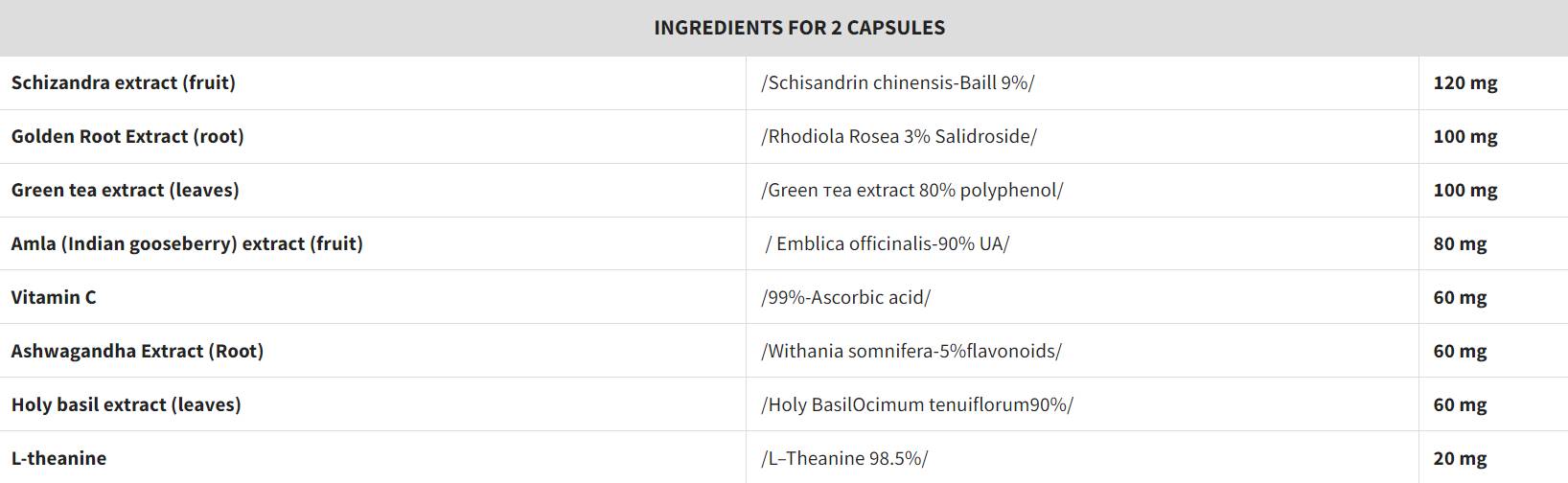Click Amla (Indian gooseberry) extract row name
This screenshot has width=1568, height=483.
(x=187, y=243)
